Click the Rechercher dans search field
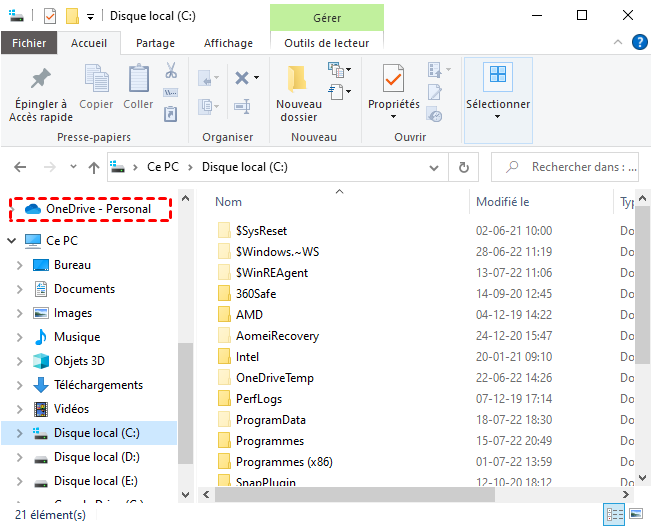Screen dimensions: 652x527 coord(565,167)
